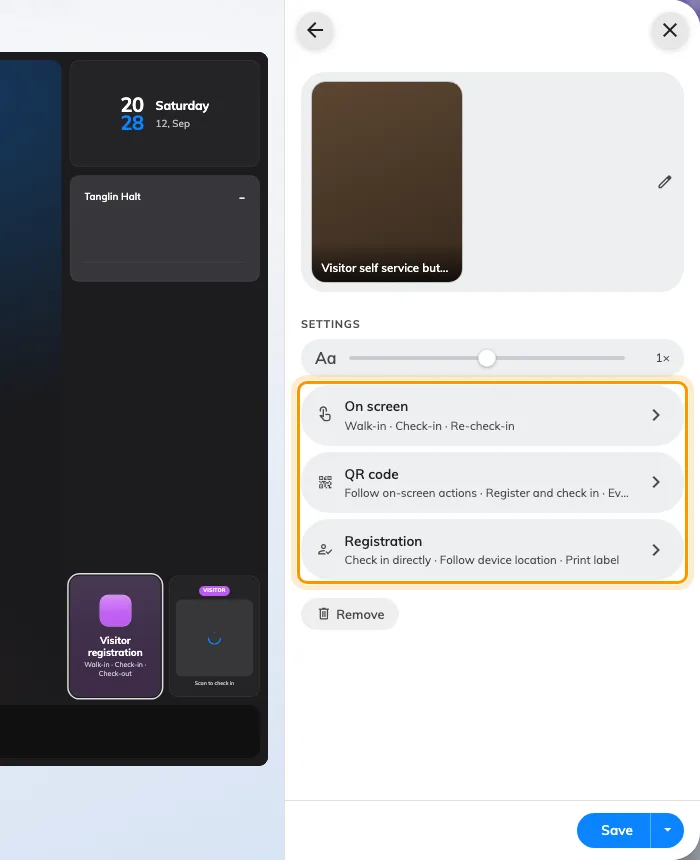Close the settings panel
Image resolution: width=700 pixels, height=860 pixels.
pyautogui.click(x=669, y=30)
